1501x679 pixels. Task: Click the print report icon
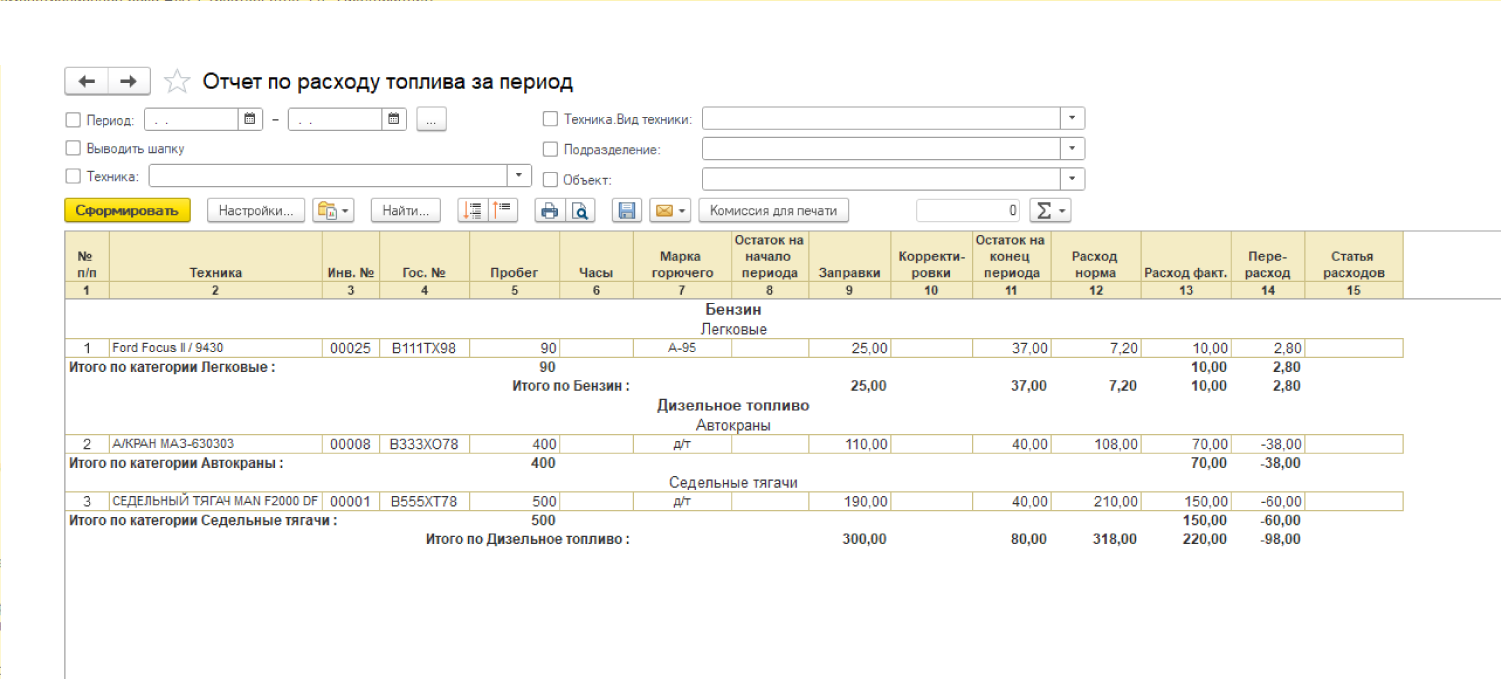(x=549, y=211)
